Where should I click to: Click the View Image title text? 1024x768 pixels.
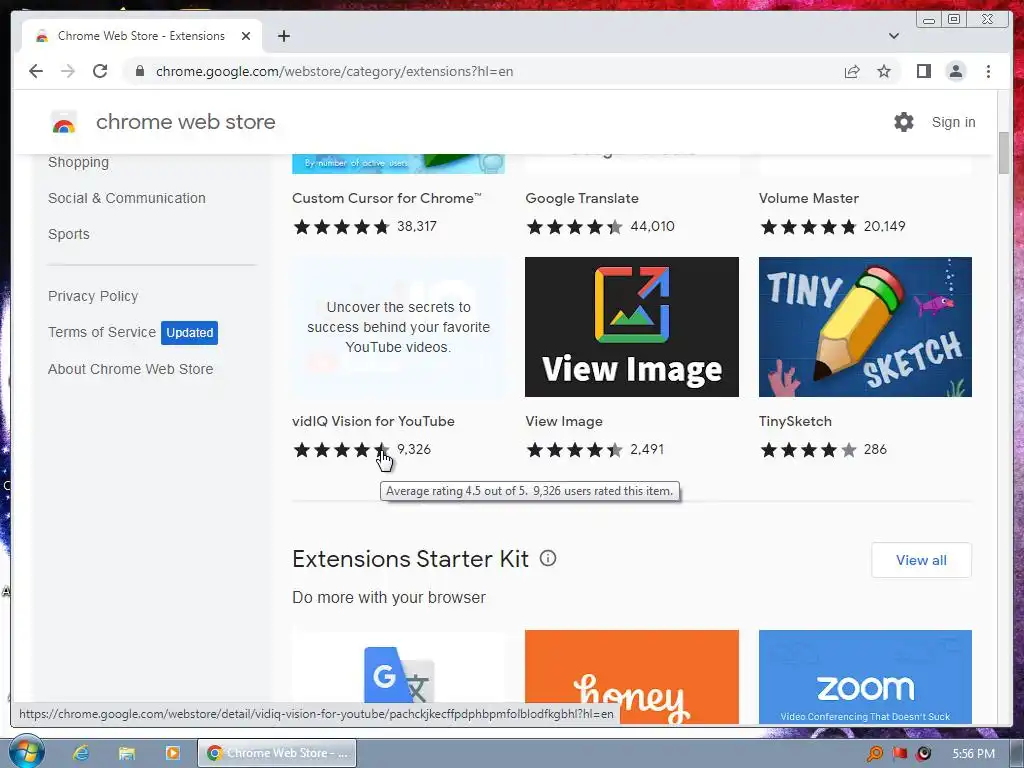[564, 421]
